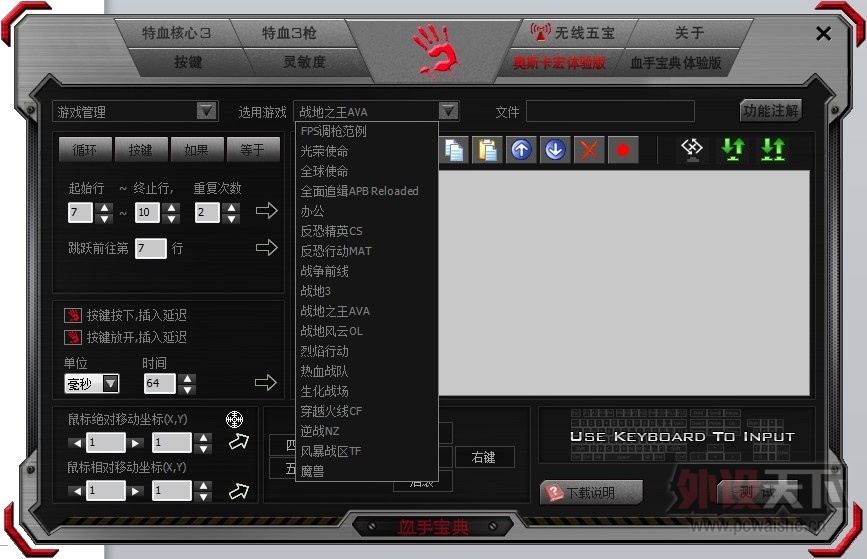Switch to the 特血核心3 tab
This screenshot has width=867, height=559.
tap(177, 33)
